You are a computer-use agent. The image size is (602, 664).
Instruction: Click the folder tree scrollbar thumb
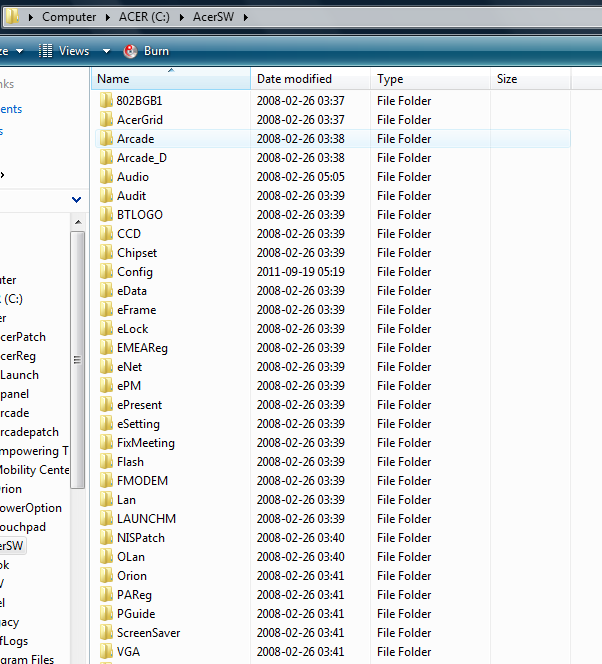point(77,360)
